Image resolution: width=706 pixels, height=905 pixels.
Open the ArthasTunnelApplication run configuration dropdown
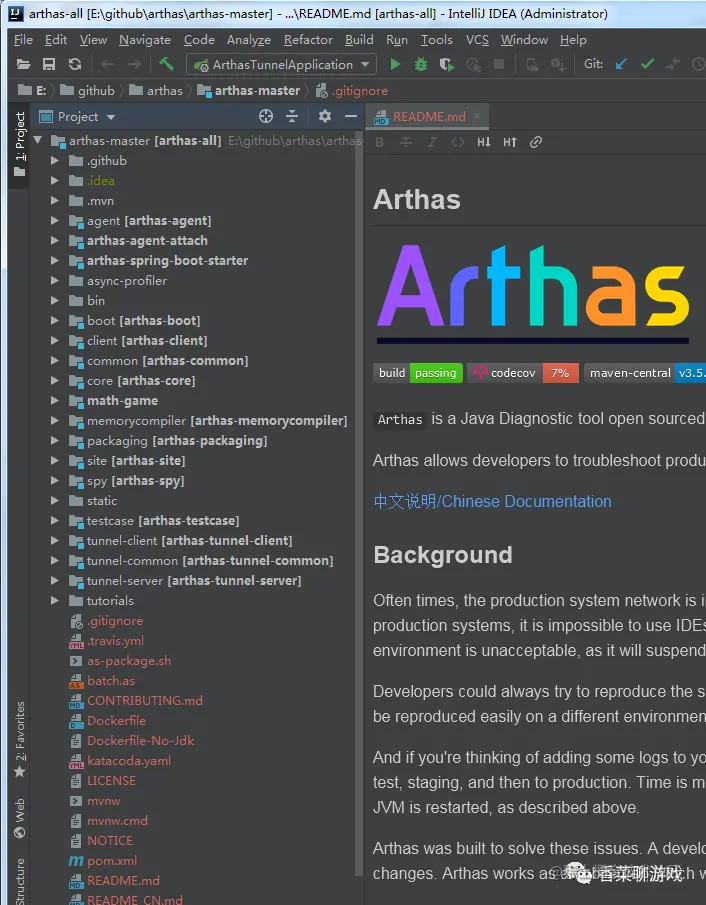pyautogui.click(x=282, y=64)
